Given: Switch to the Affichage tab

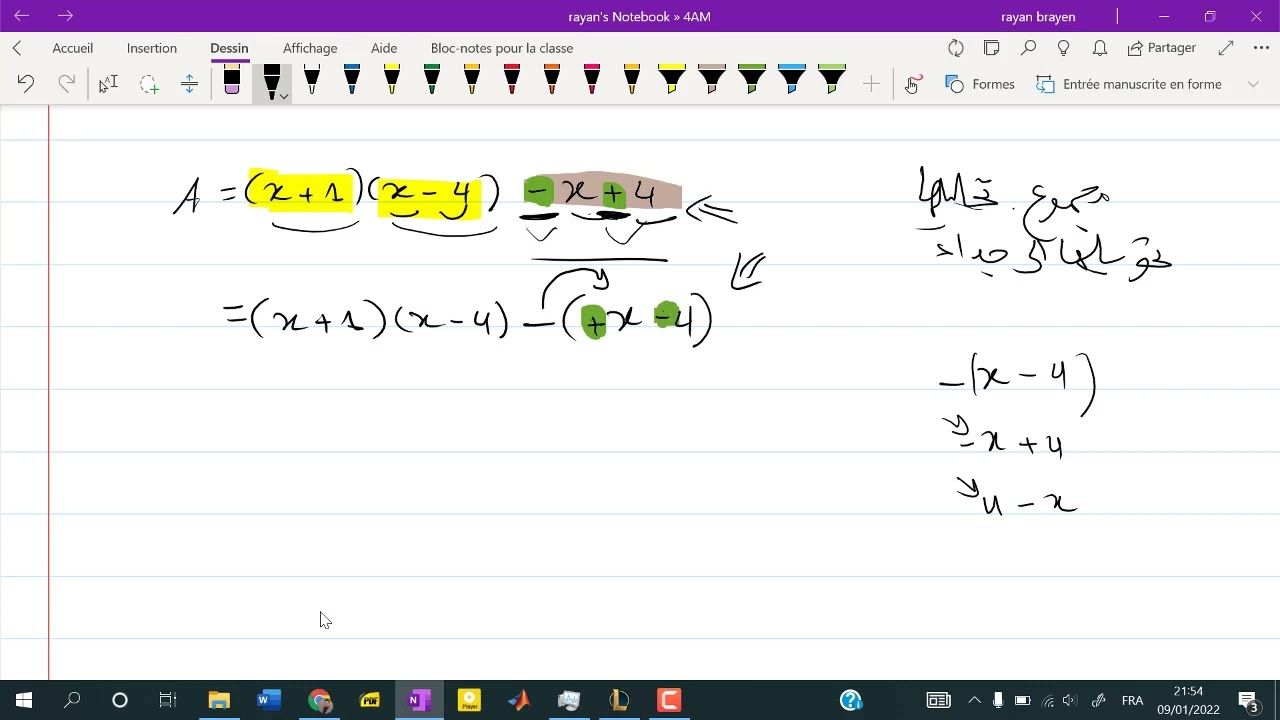Looking at the screenshot, I should [310, 48].
